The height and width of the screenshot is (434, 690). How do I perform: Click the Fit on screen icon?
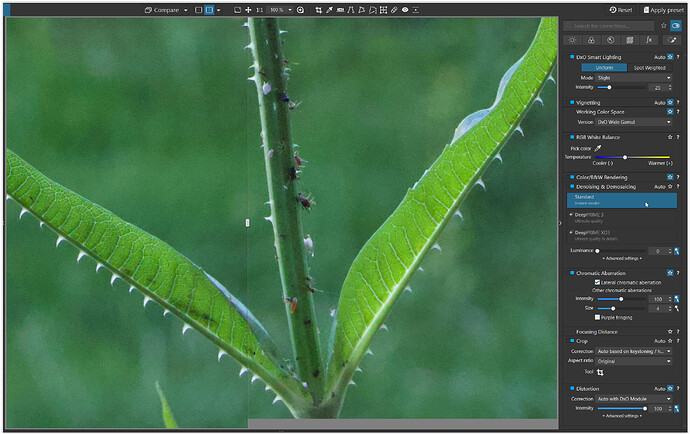click(237, 10)
